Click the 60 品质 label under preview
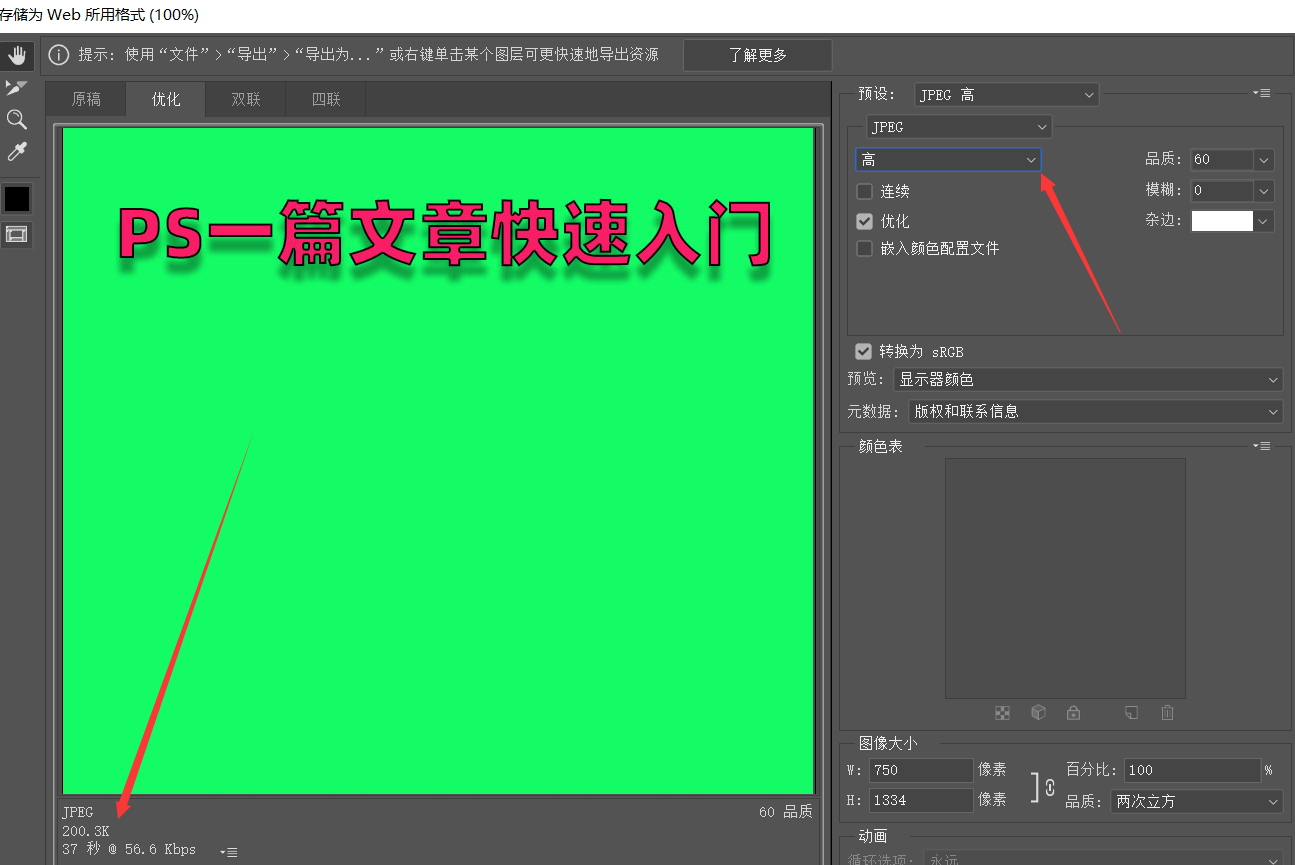This screenshot has width=1295, height=865. 786,812
